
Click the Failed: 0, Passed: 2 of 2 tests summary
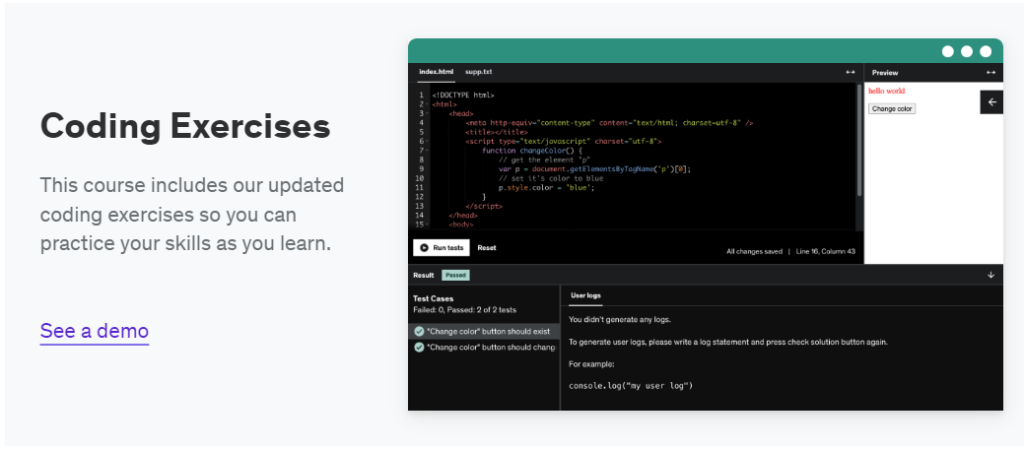click(464, 310)
